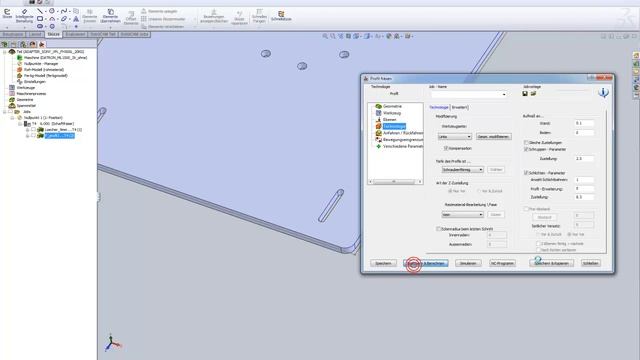The image size is (640, 360).
Task: Enable Eckenradius beim letzten Schnitt checkbox
Action: coord(439,229)
